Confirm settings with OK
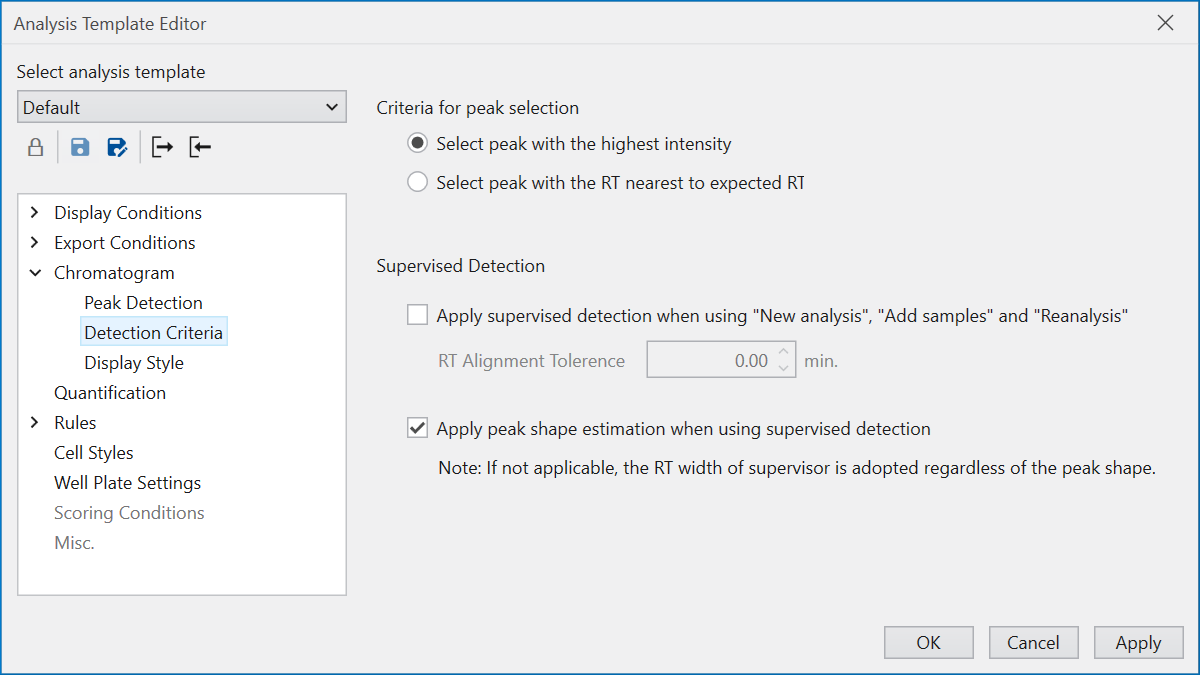This screenshot has height=675, width=1200. click(x=928, y=642)
